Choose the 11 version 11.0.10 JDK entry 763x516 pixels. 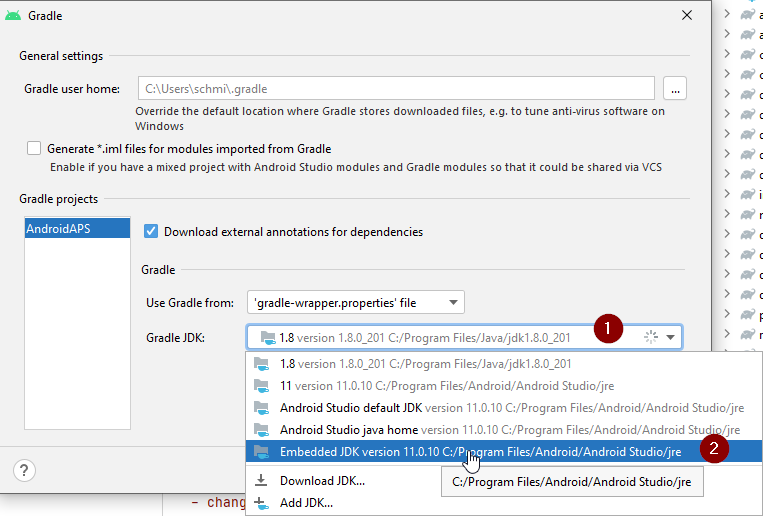504,386
